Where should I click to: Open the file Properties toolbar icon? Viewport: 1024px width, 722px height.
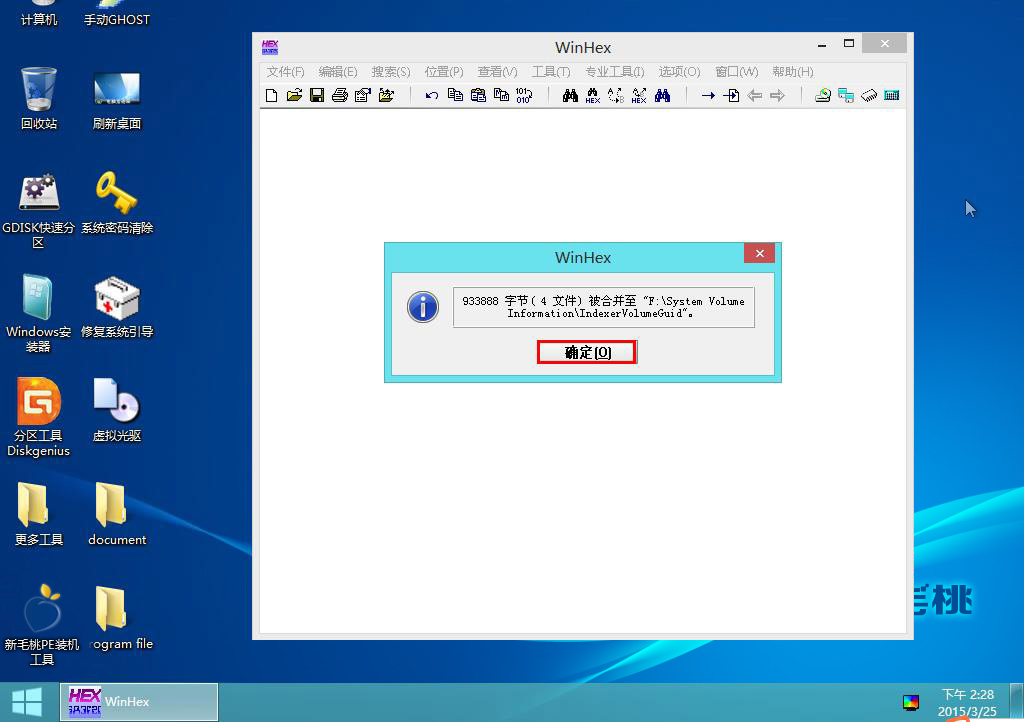click(x=362, y=95)
